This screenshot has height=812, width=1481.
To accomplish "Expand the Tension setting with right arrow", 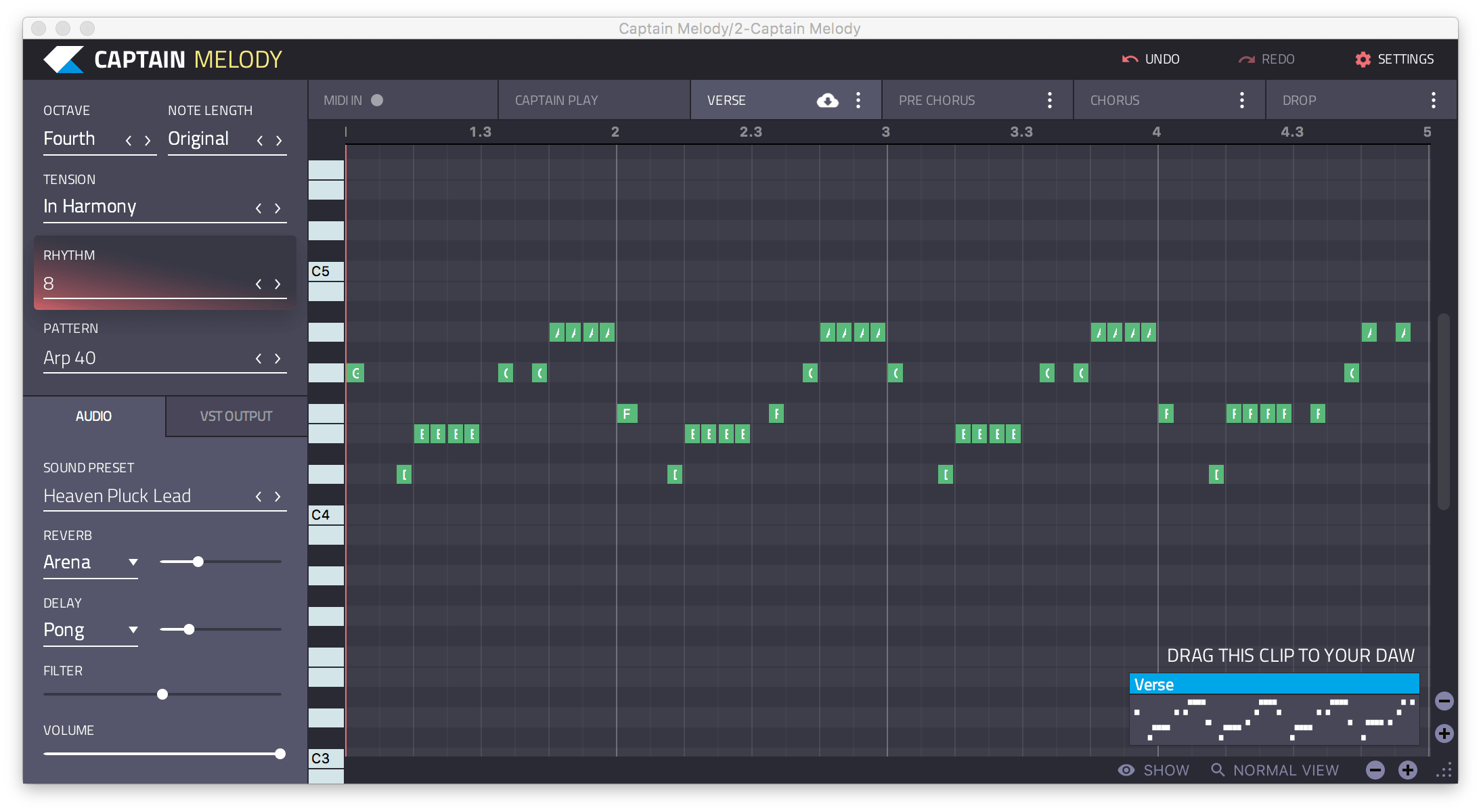I will coord(279,207).
